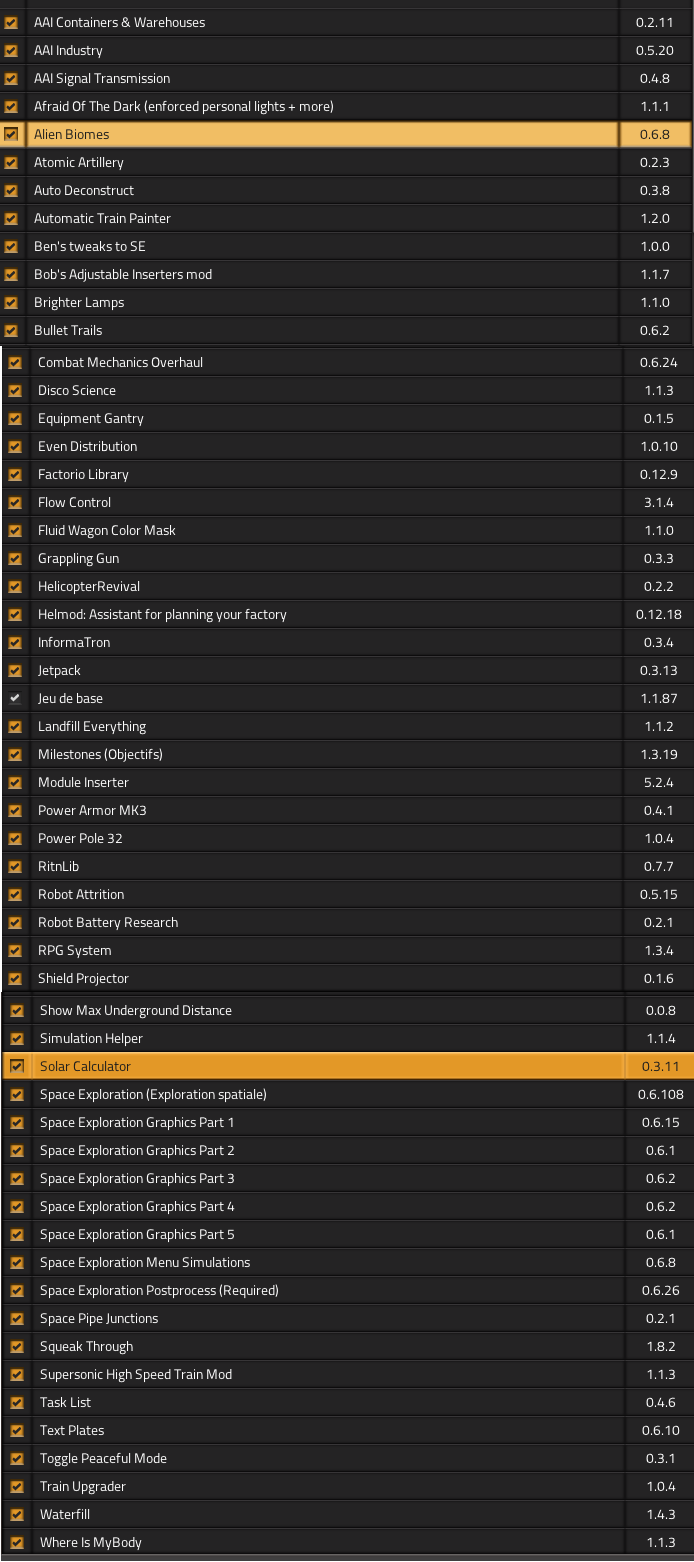Click the Jeu de base checkbox

[15, 698]
